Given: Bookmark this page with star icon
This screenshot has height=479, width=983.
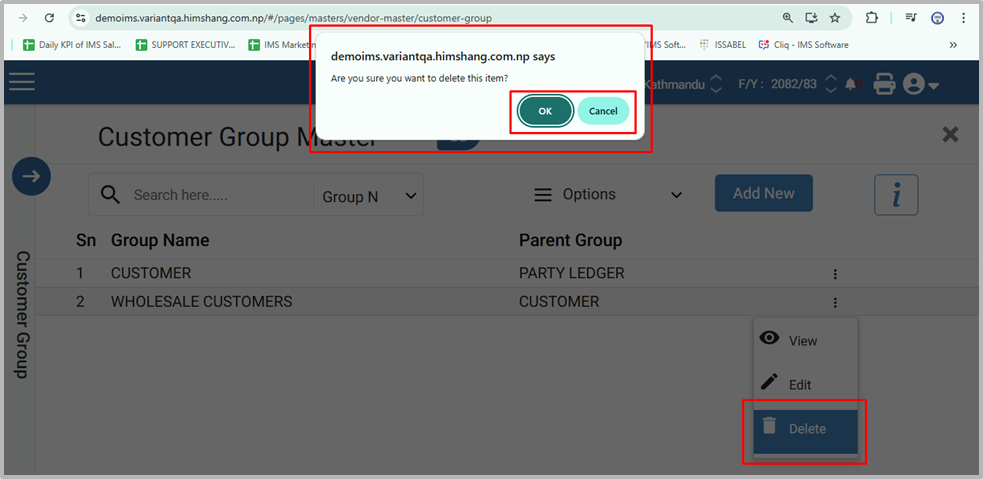Looking at the screenshot, I should click(835, 18).
